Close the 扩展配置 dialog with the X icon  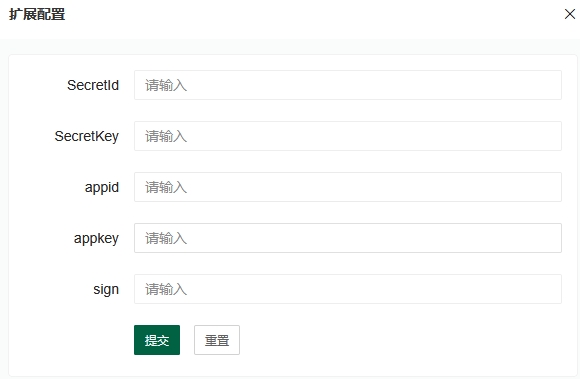pos(570,14)
